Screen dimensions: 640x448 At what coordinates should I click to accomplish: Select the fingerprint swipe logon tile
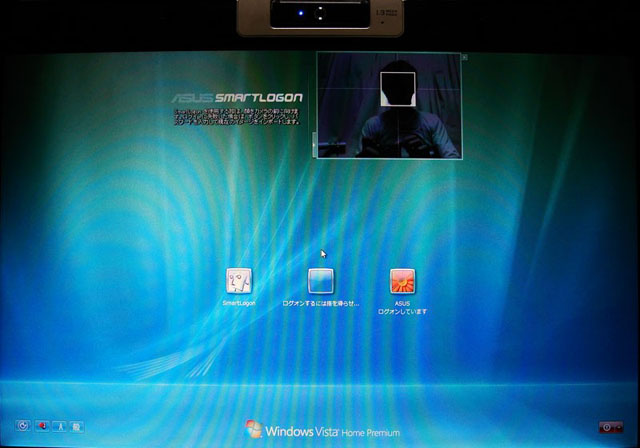321,281
